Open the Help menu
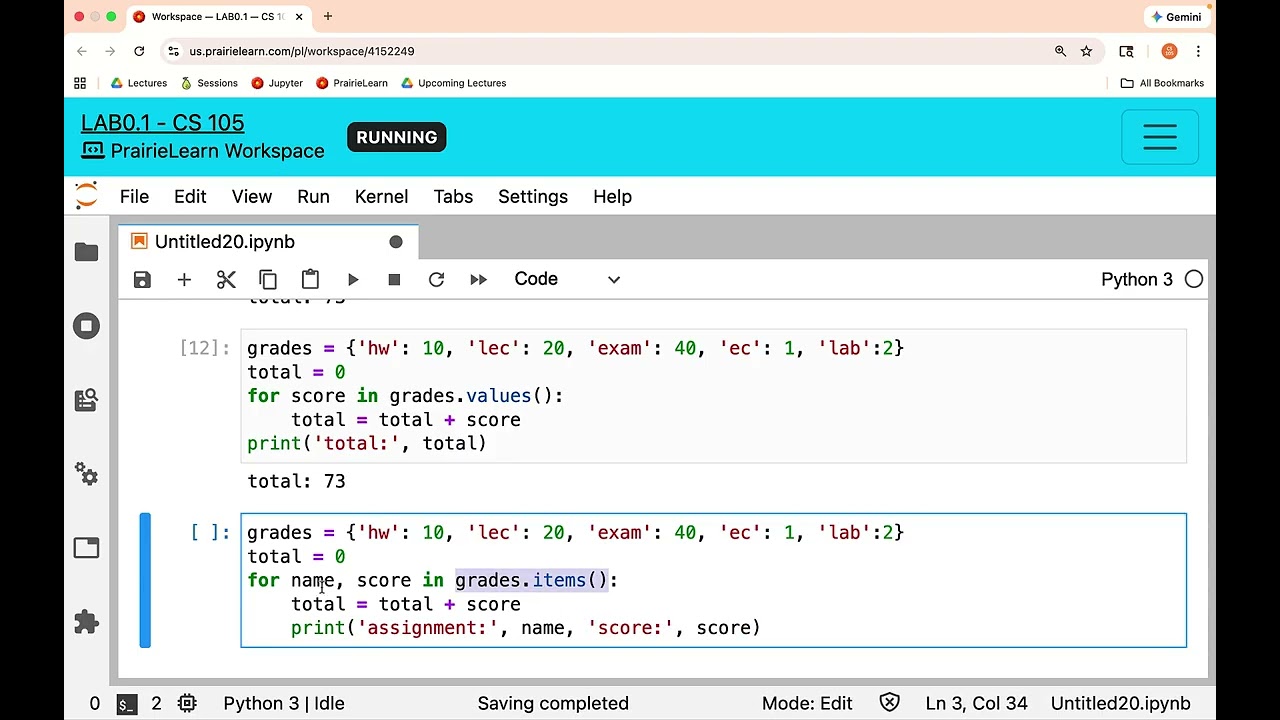This screenshot has height=720, width=1280. [x=612, y=197]
